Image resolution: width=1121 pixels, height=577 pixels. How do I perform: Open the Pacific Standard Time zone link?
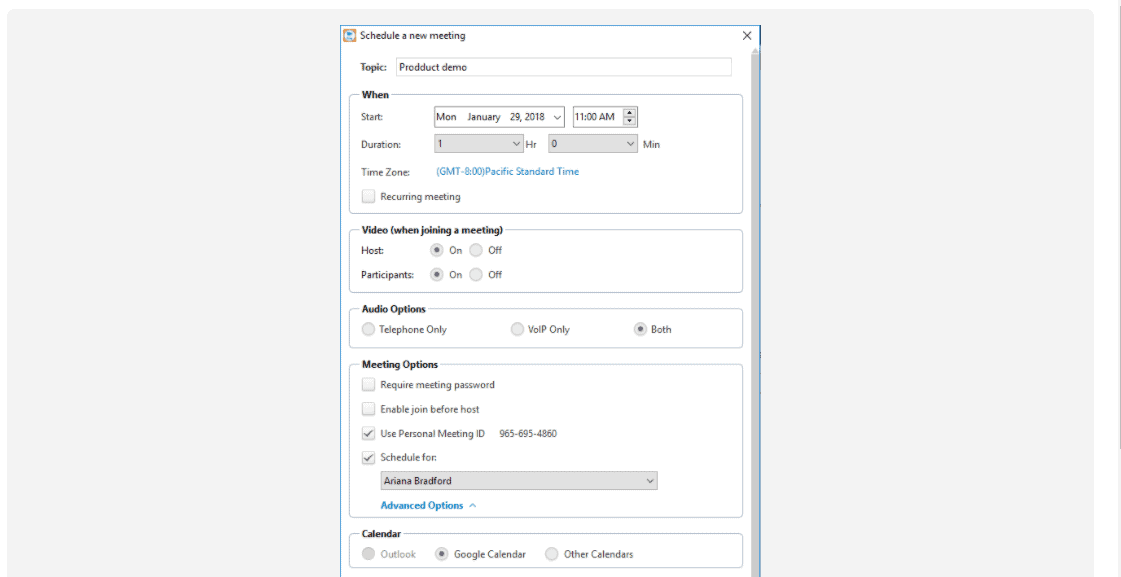(508, 172)
